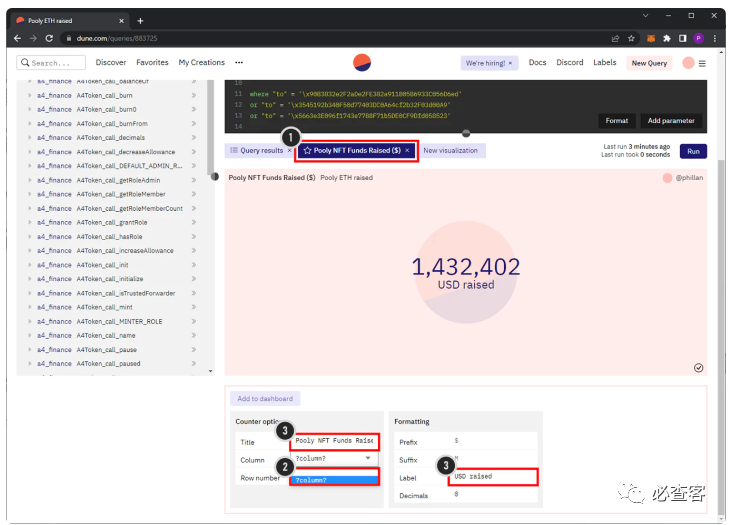The width and height of the screenshot is (729, 525).
Task: Click the Suffix field
Action: [493, 459]
